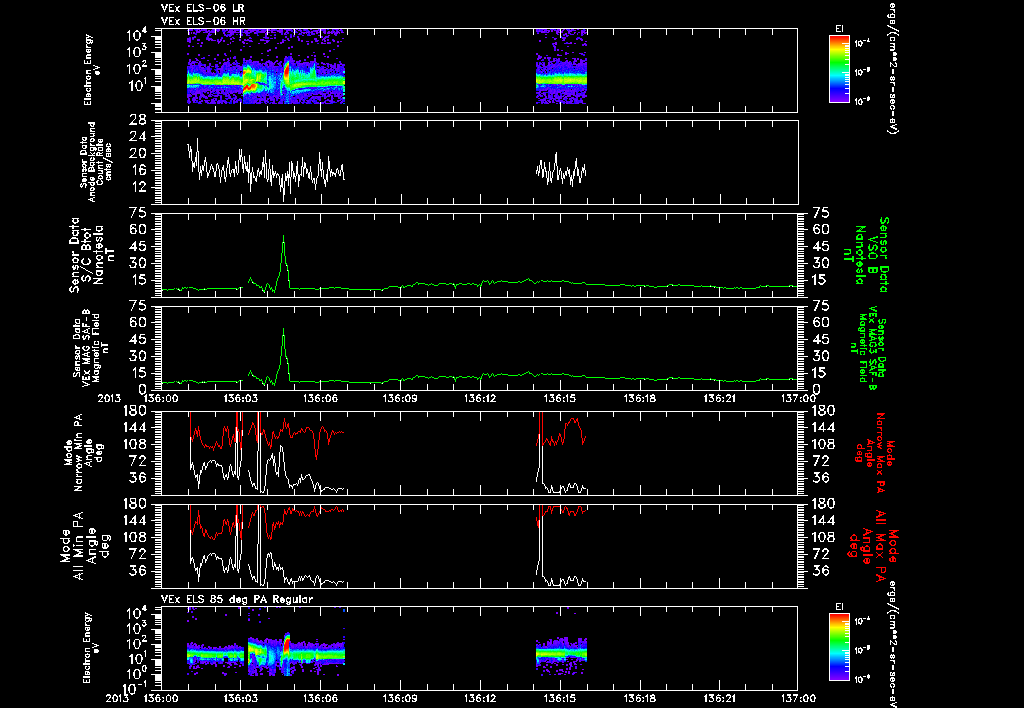Click the 'EI' label above the top color bar
Image resolution: width=1024 pixels, height=708 pixels.
(839, 29)
